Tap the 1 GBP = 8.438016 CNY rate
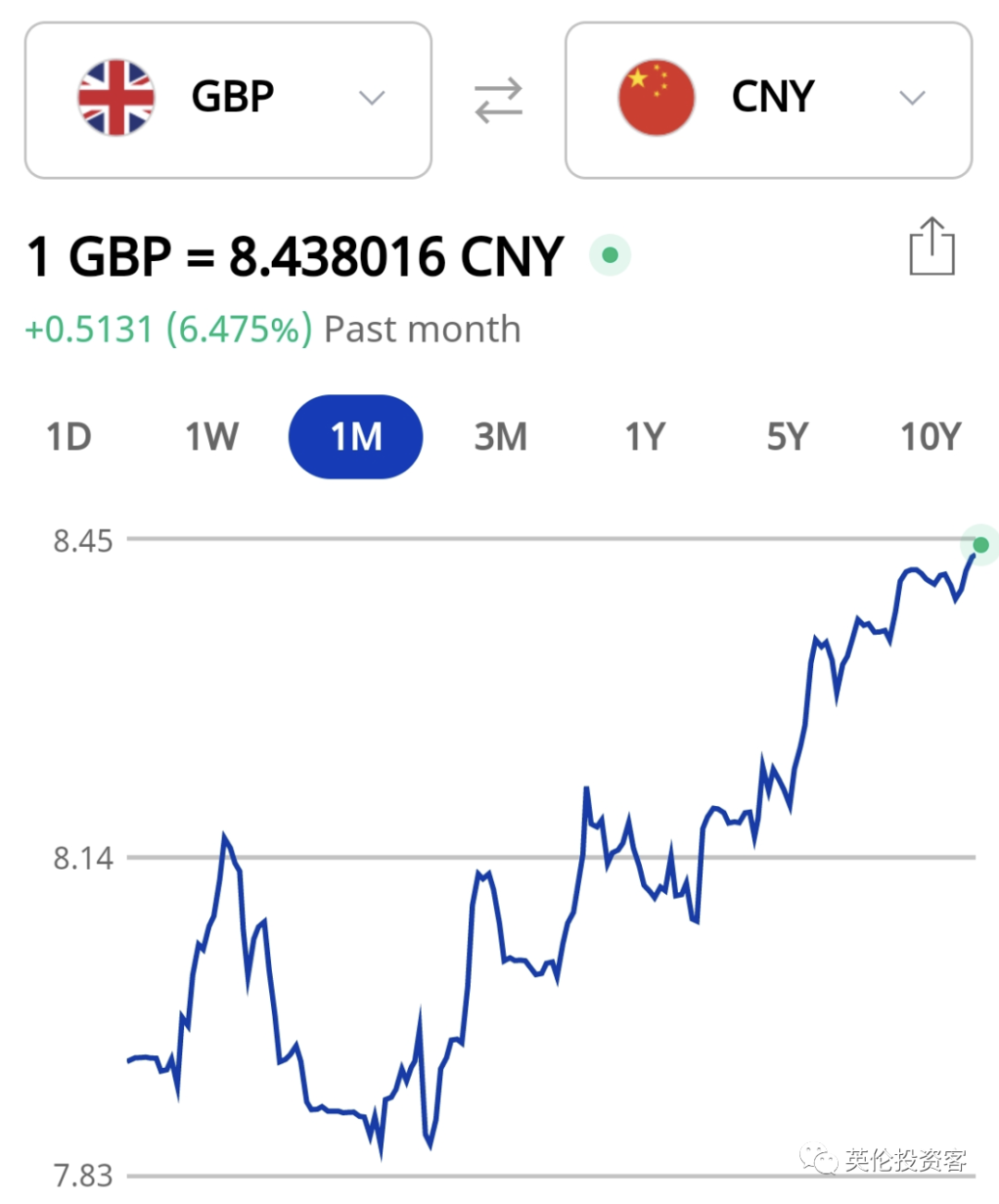Screen dimensions: 999x1204 (295, 256)
